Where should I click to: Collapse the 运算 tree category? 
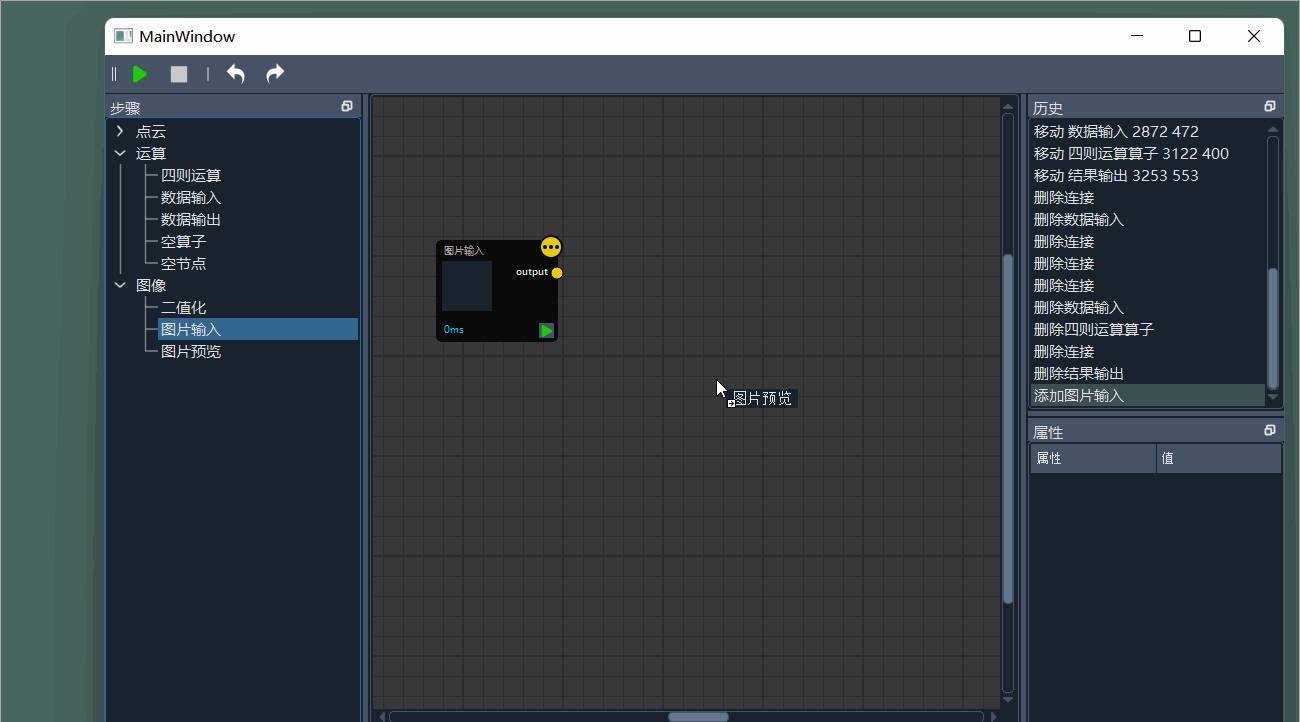coord(120,153)
